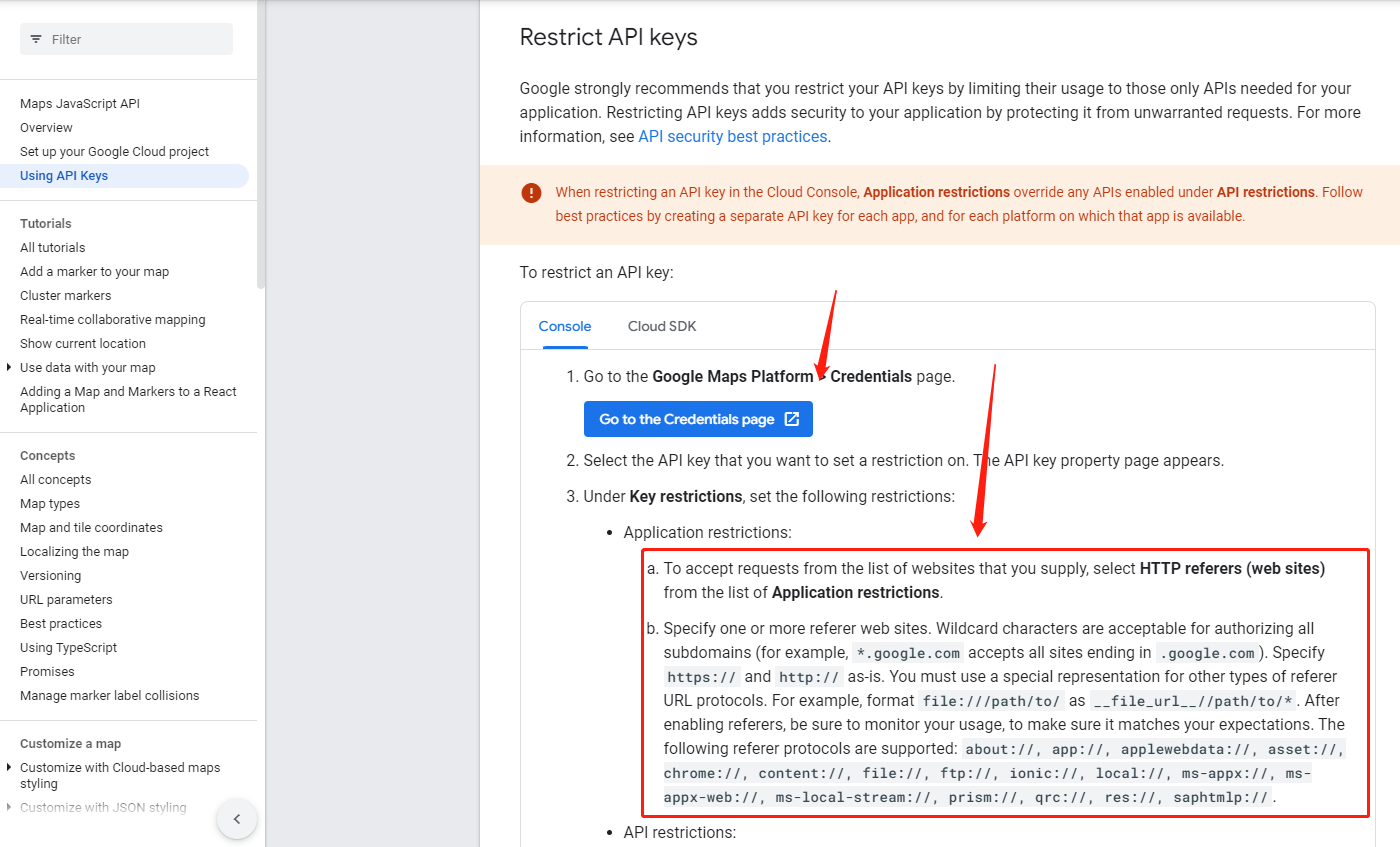The height and width of the screenshot is (847, 1400).
Task: Open 'Using TypeScript' page
Action: (x=69, y=647)
